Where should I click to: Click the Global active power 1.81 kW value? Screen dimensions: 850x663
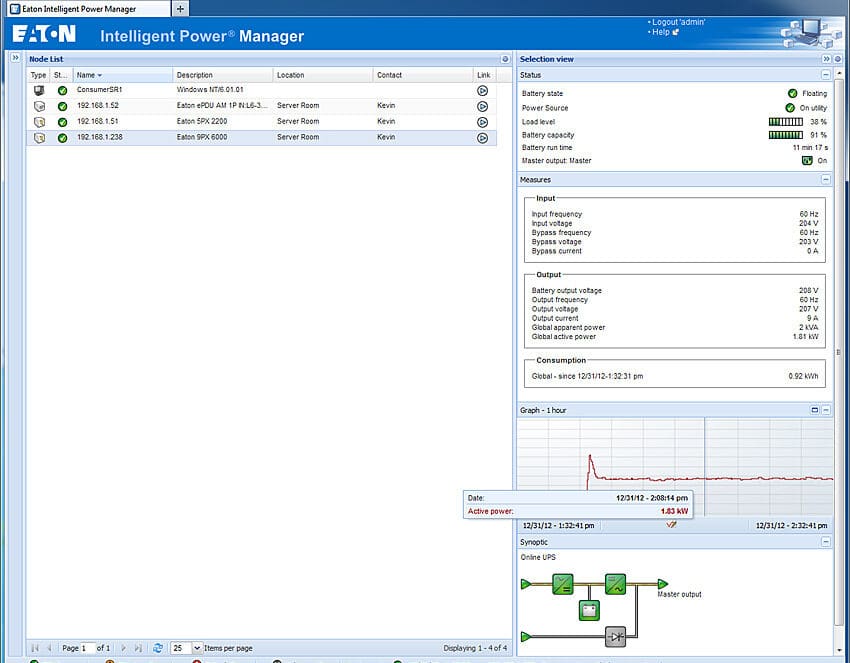(805, 337)
